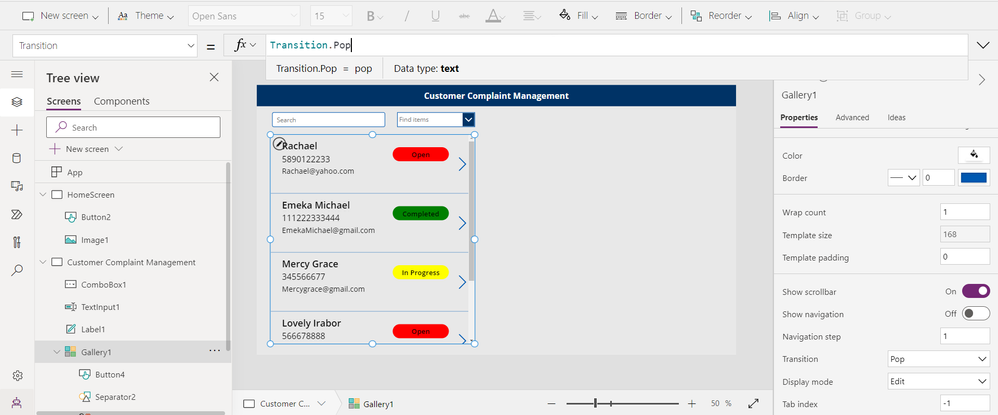Switch to the Components tab
The image size is (998, 415).
tap(122, 101)
